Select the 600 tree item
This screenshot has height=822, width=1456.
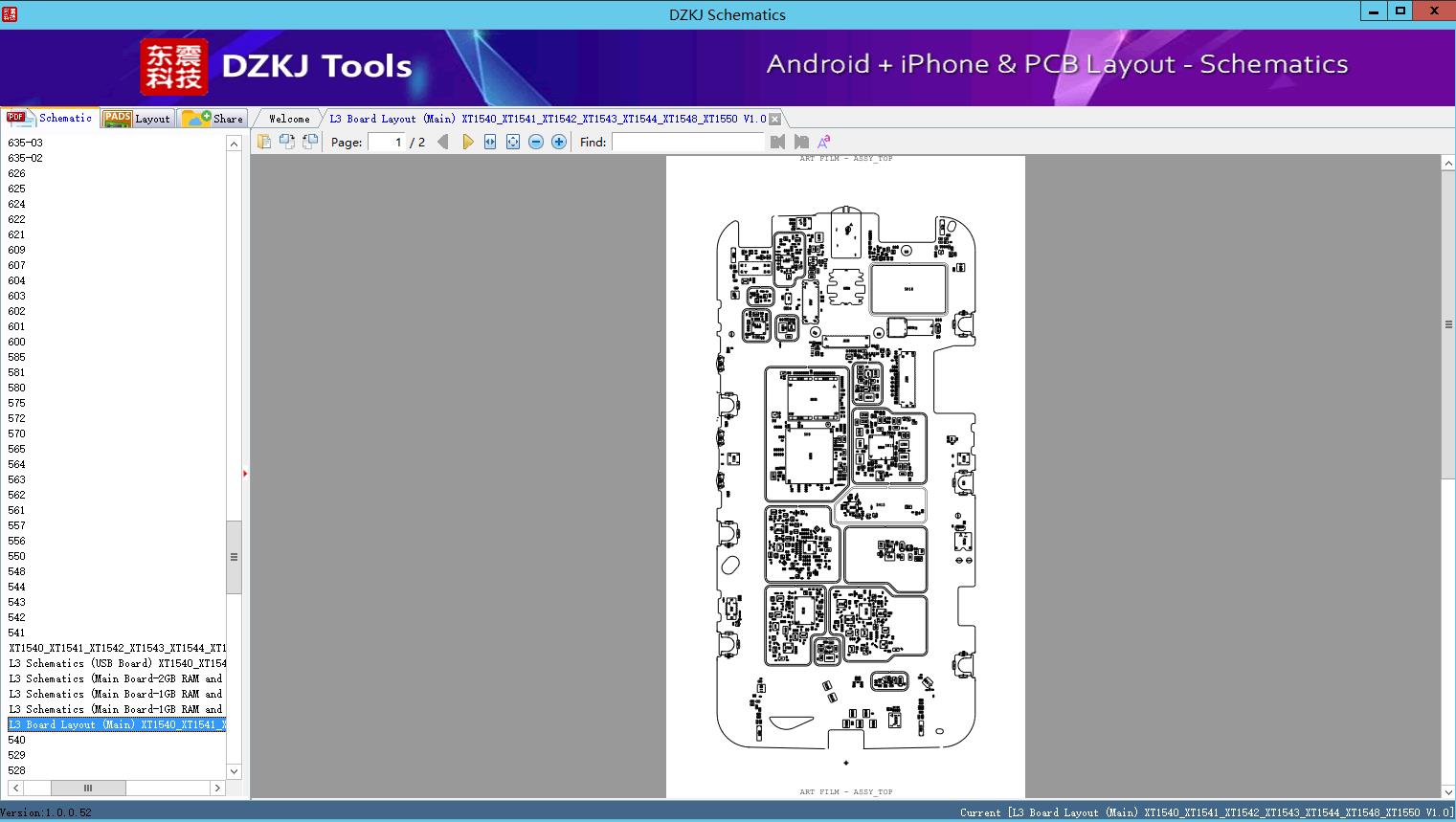pos(17,342)
